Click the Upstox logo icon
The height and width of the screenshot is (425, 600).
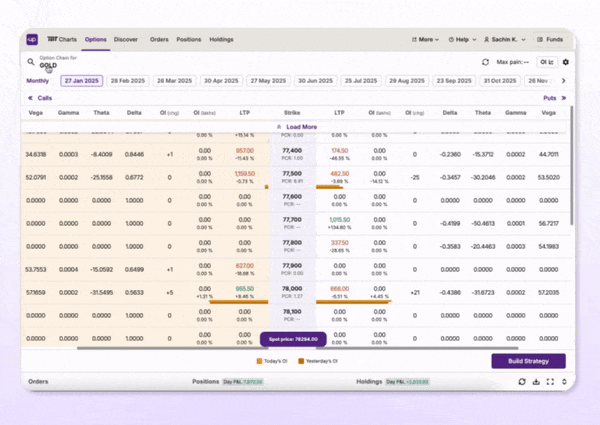[x=32, y=39]
